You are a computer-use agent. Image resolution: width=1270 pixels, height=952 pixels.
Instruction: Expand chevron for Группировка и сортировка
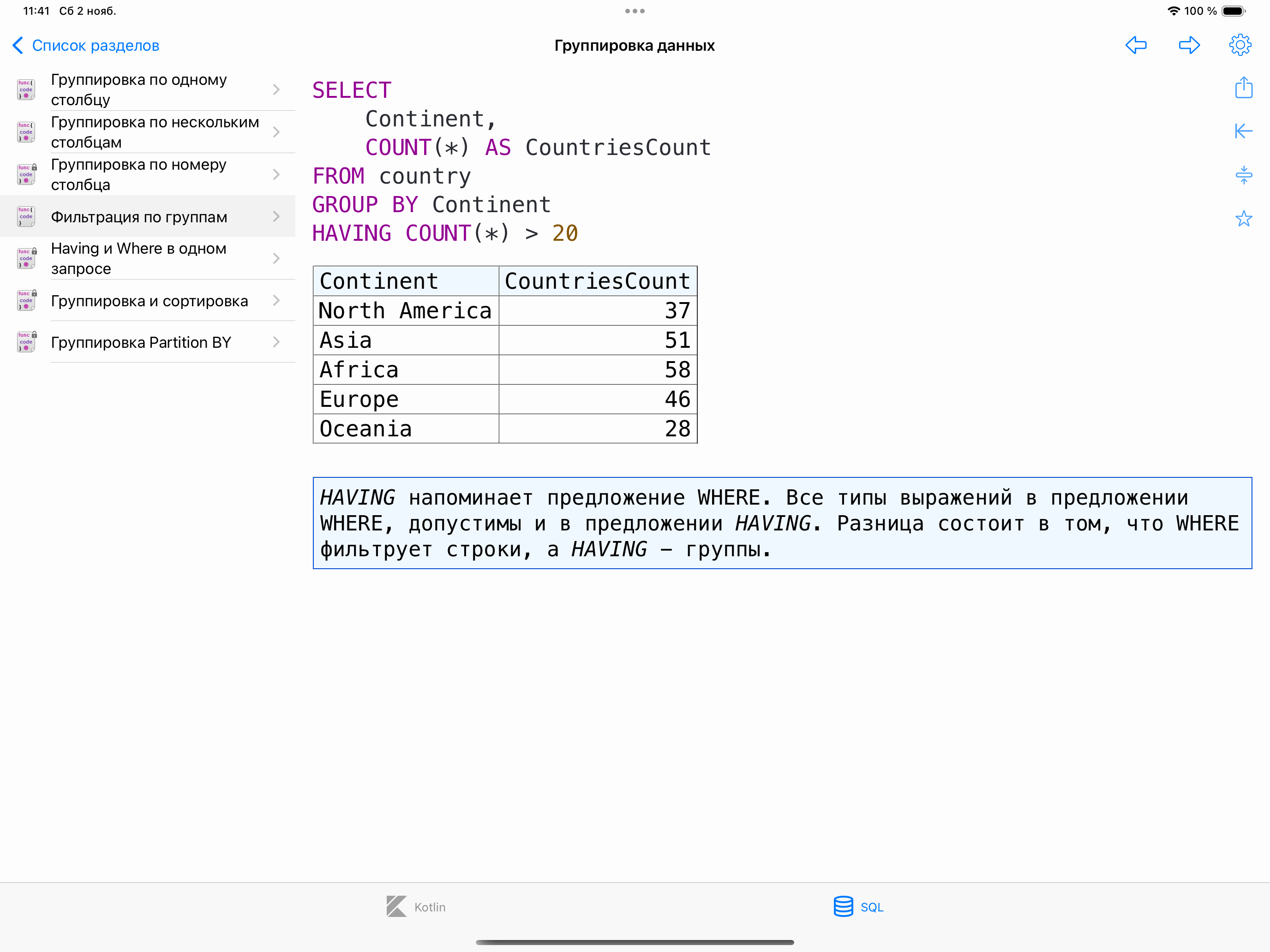click(x=276, y=300)
